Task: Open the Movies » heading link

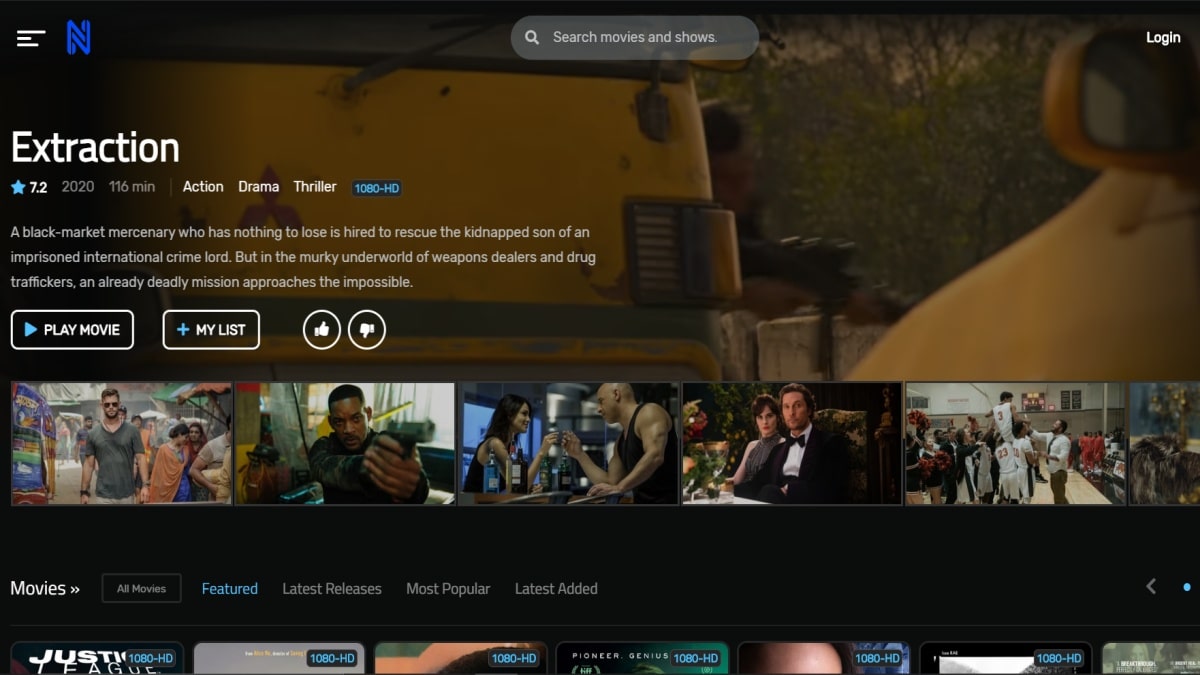Action: pyautogui.click(x=45, y=588)
